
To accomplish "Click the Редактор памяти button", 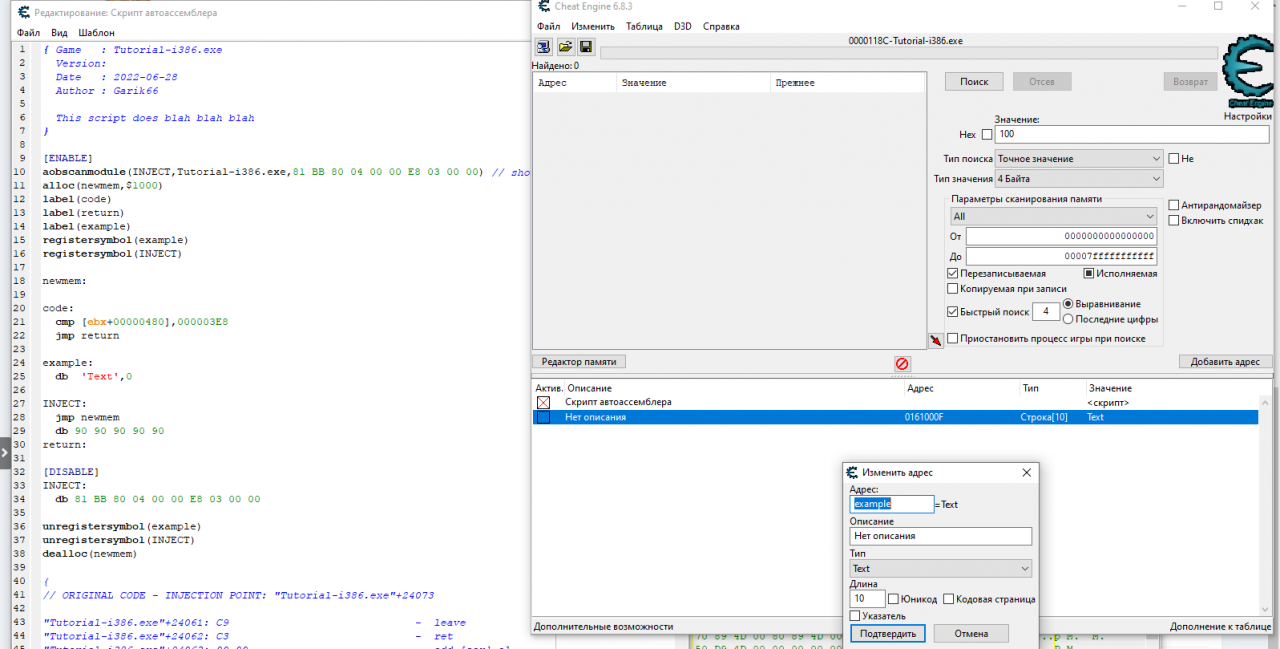I will click(x=579, y=362).
